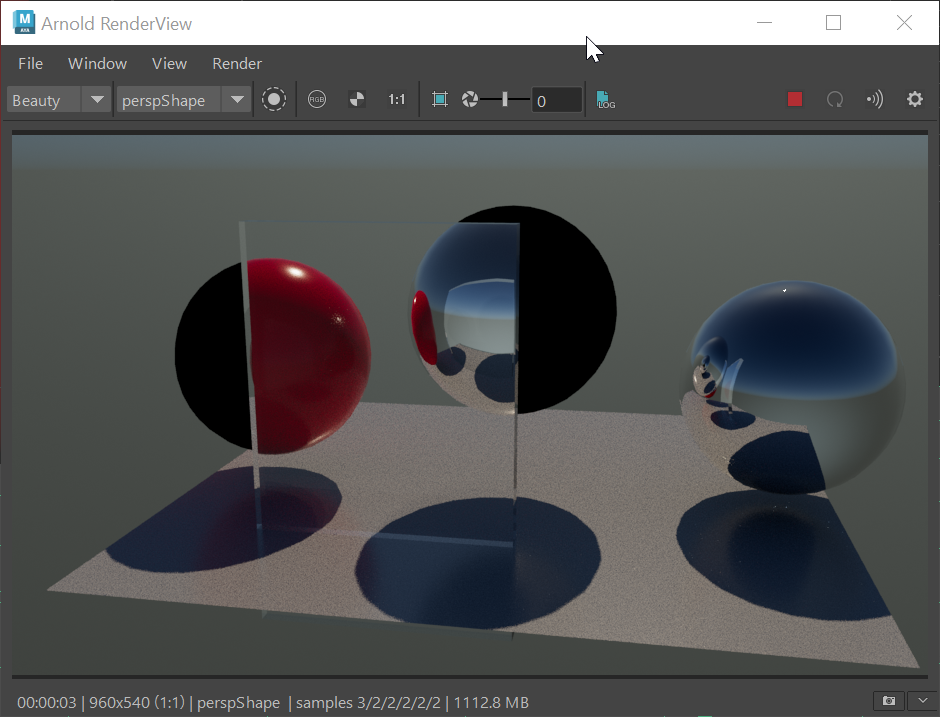Image resolution: width=940 pixels, height=717 pixels.
Task: Open the Render menu
Action: pyautogui.click(x=236, y=63)
